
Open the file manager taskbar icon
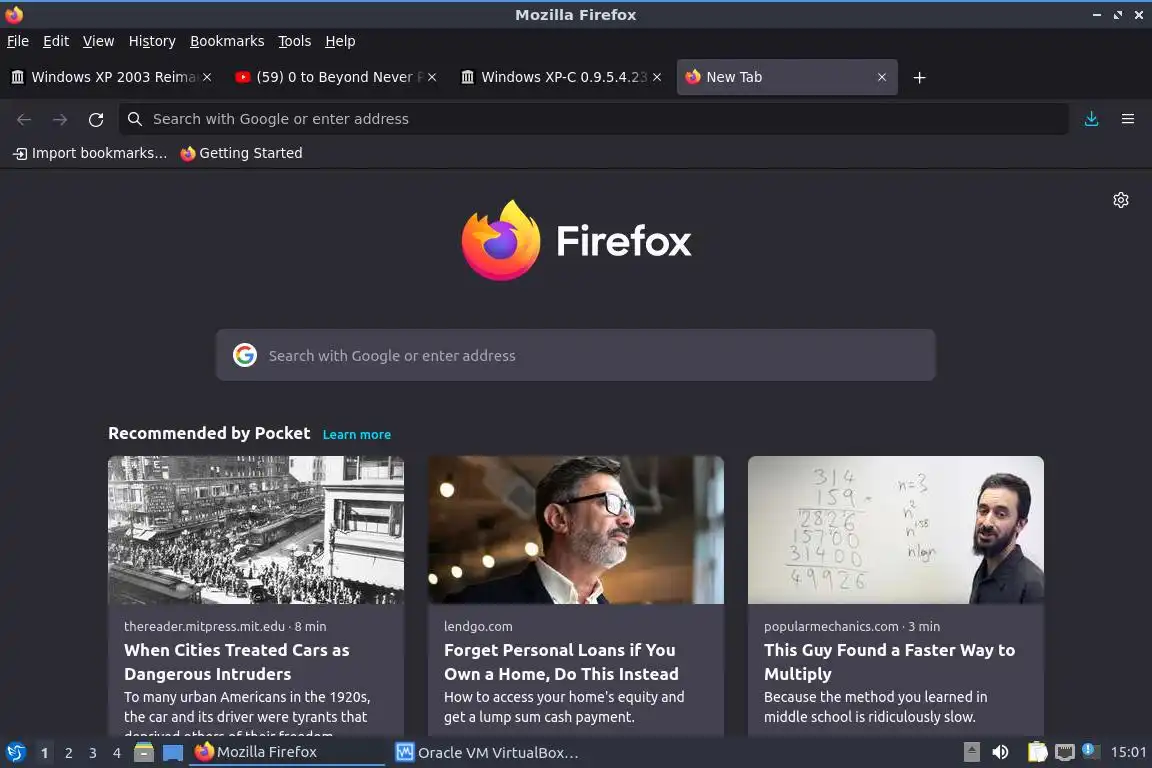(x=143, y=752)
